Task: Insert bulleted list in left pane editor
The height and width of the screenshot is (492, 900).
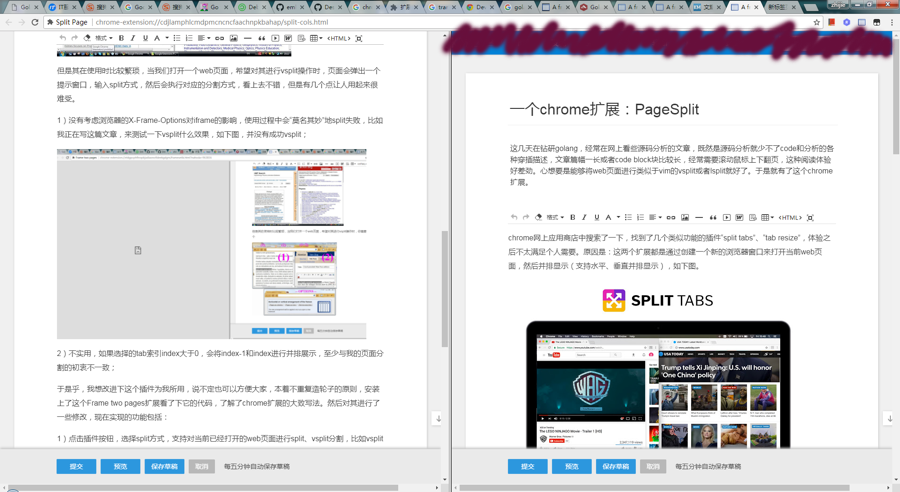Action: [x=177, y=38]
